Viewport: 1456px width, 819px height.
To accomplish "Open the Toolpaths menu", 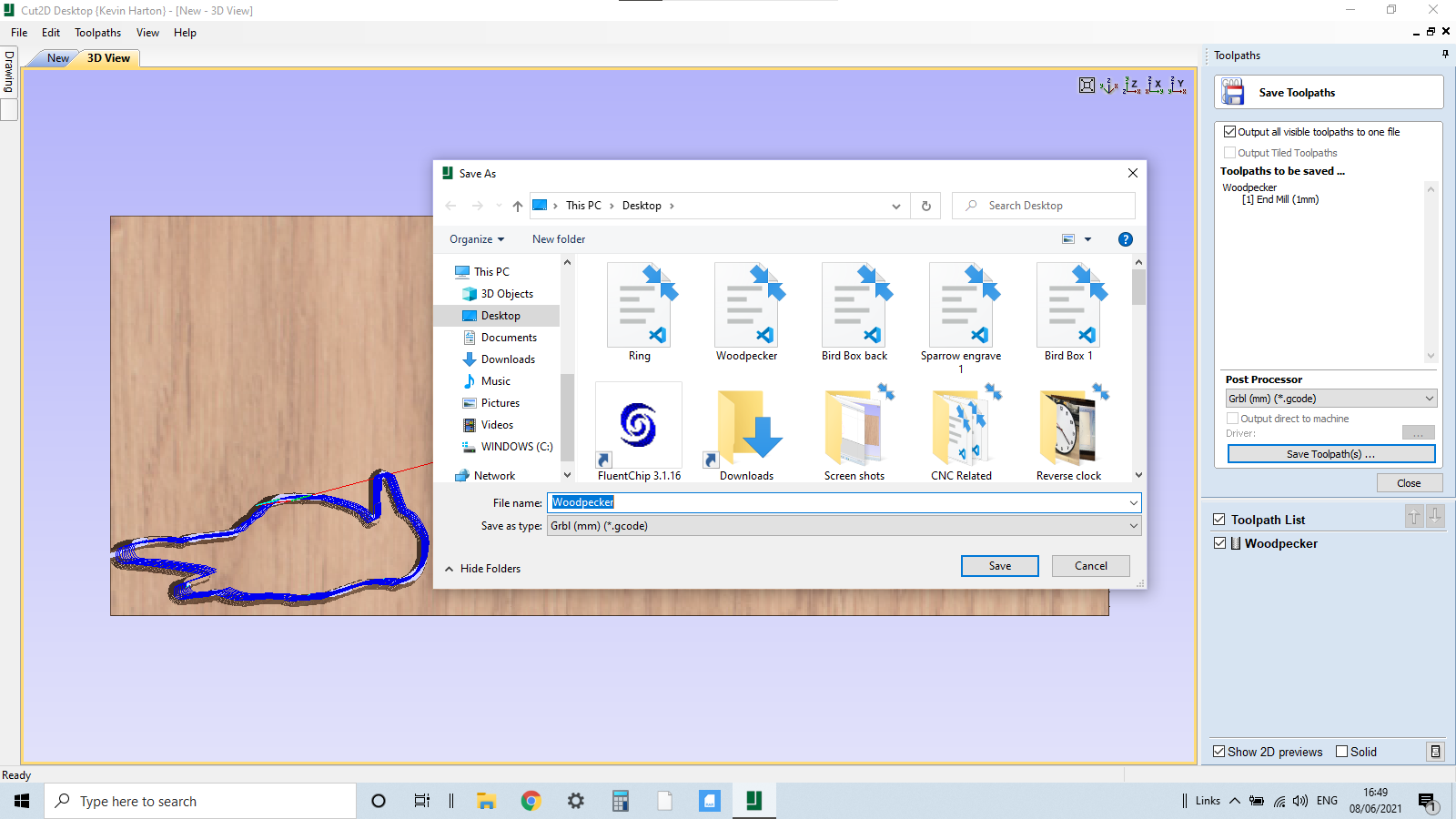I will (97, 32).
